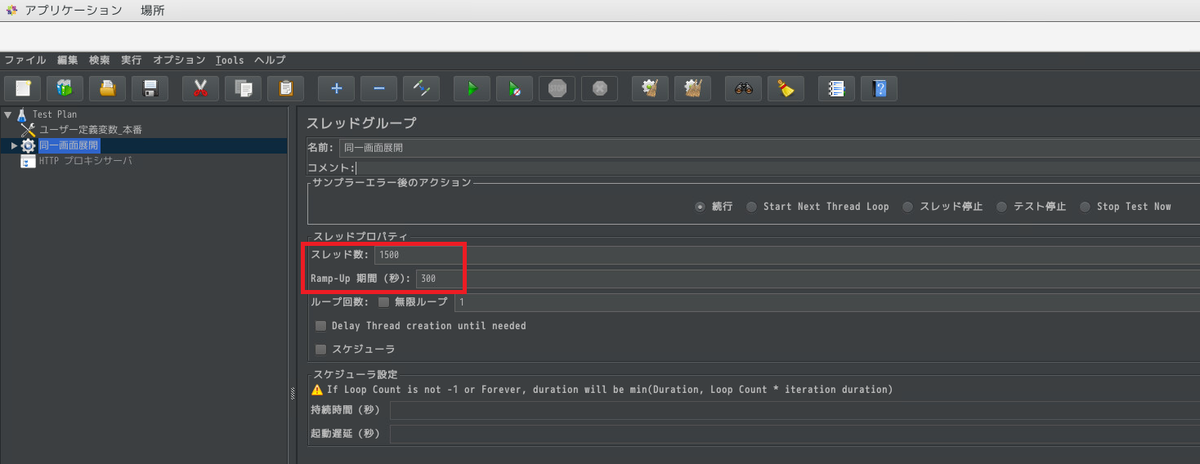The width and height of the screenshot is (1200, 464).
Task: Start the test with green play icon
Action: (x=472, y=88)
